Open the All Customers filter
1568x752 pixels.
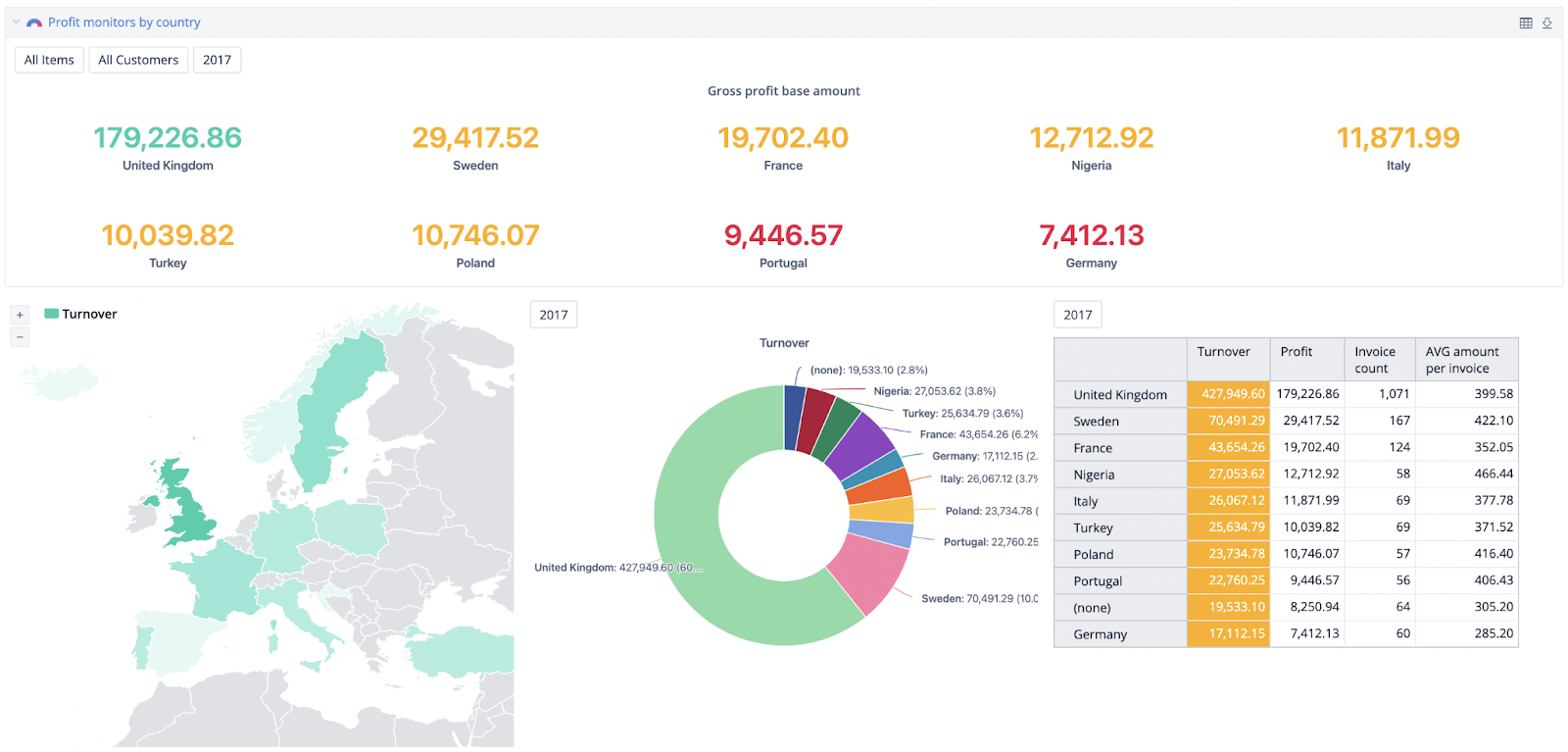138,60
